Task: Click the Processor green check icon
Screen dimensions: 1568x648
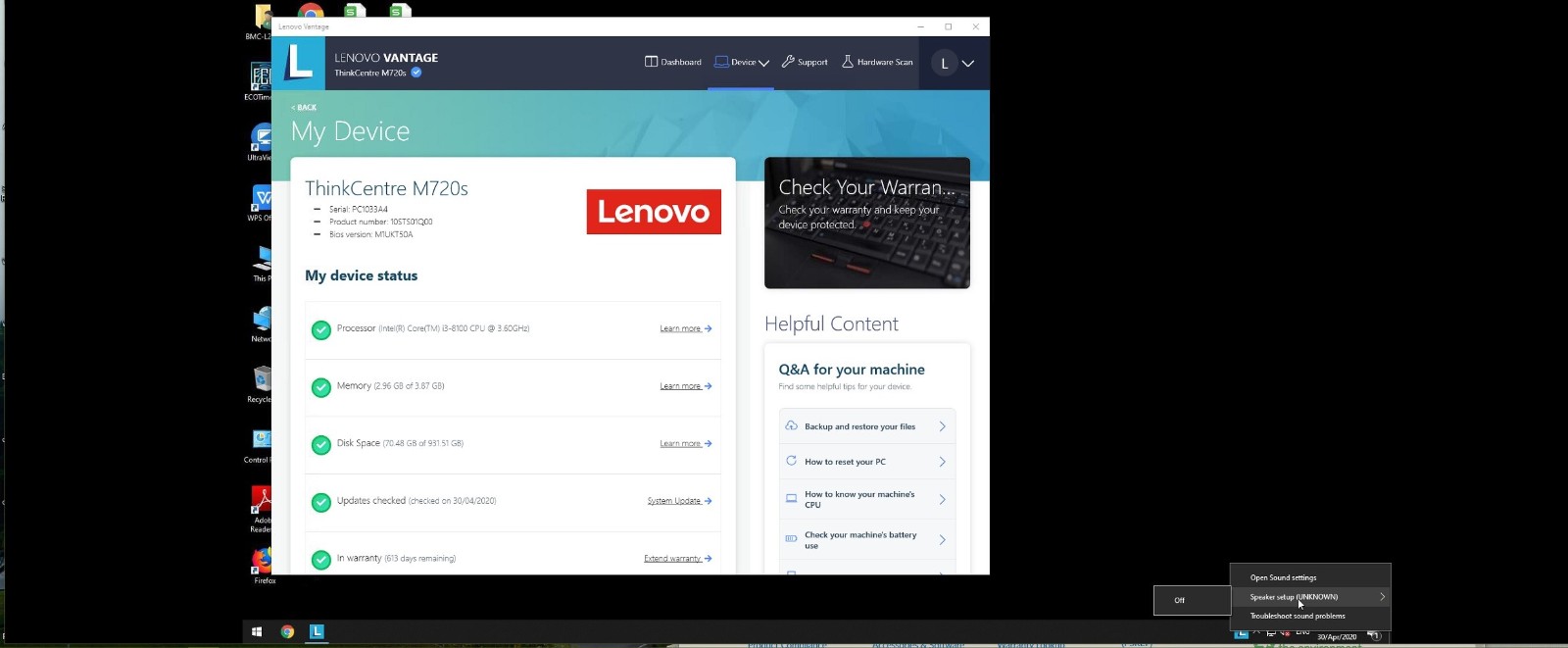Action: pos(320,330)
